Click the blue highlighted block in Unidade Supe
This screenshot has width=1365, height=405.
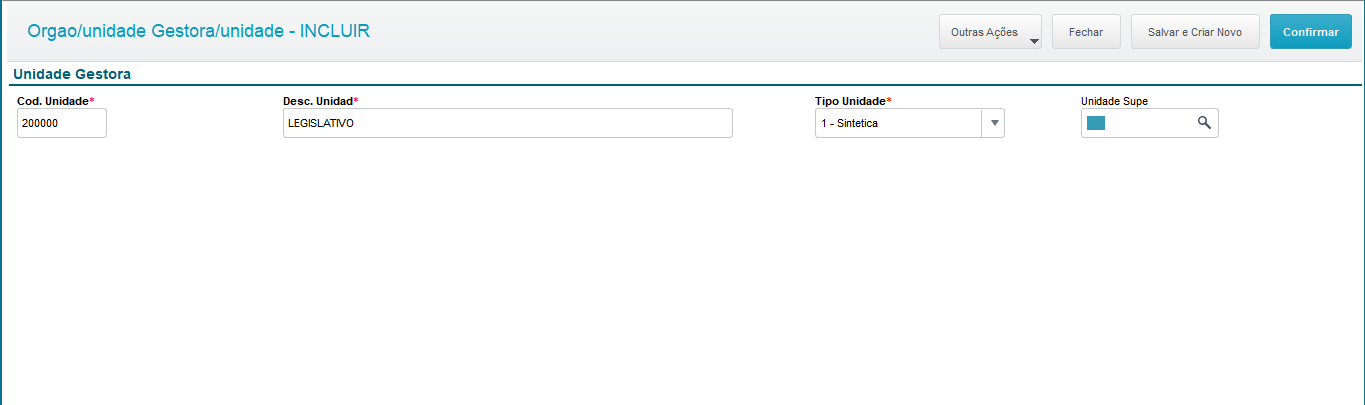(x=1096, y=123)
